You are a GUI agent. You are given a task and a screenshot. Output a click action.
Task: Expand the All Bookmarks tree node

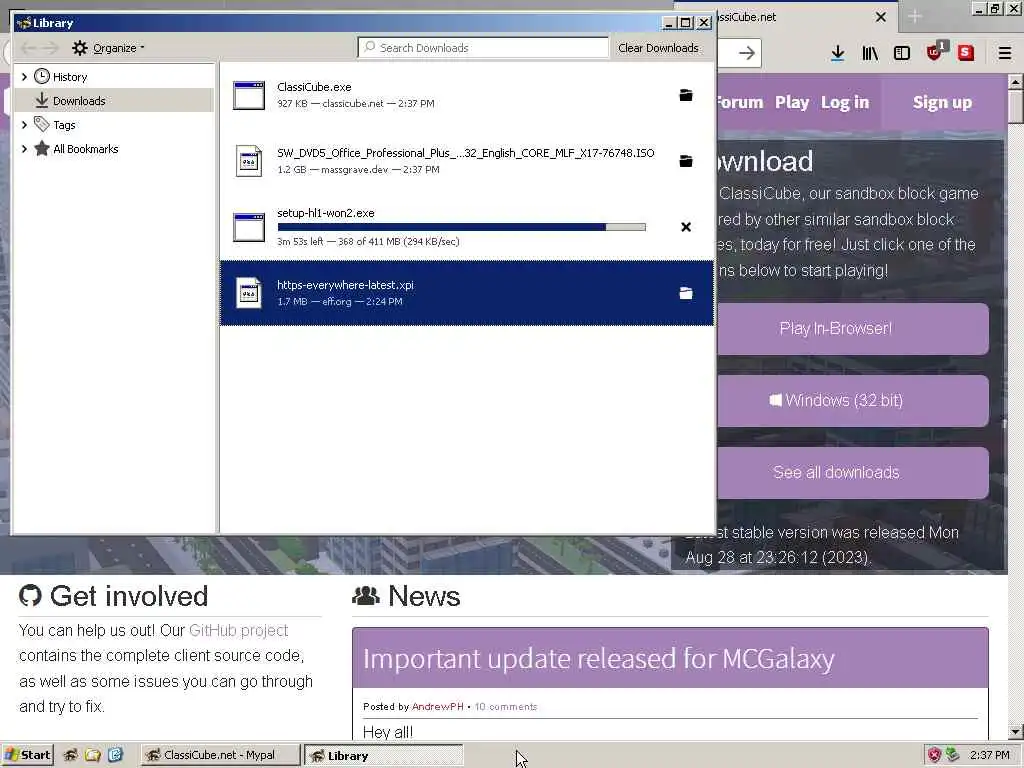pos(24,148)
